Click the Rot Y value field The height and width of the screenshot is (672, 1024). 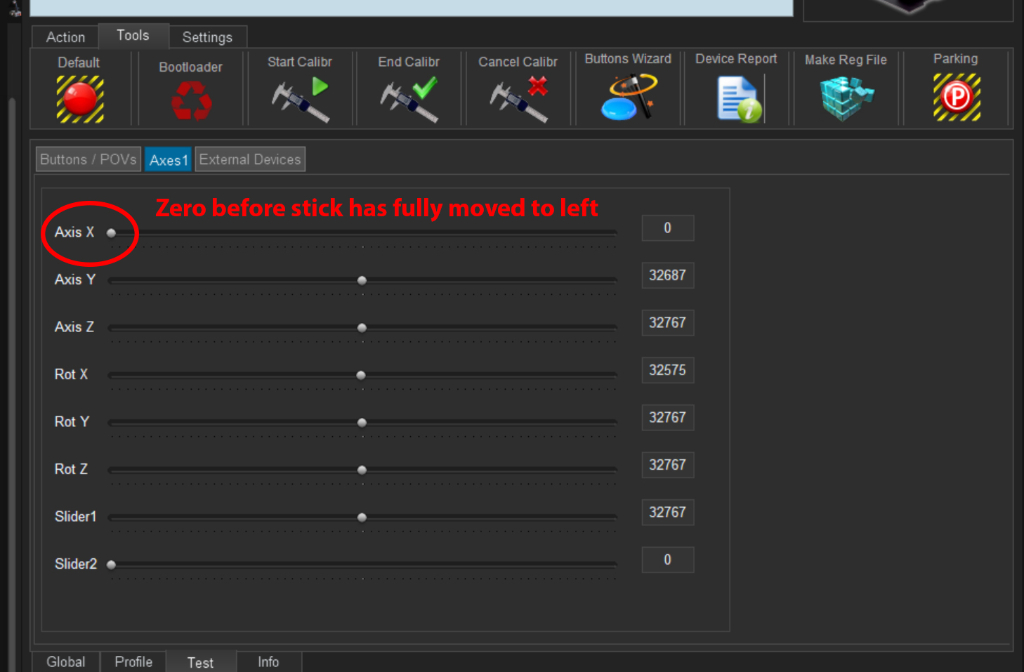(667, 417)
